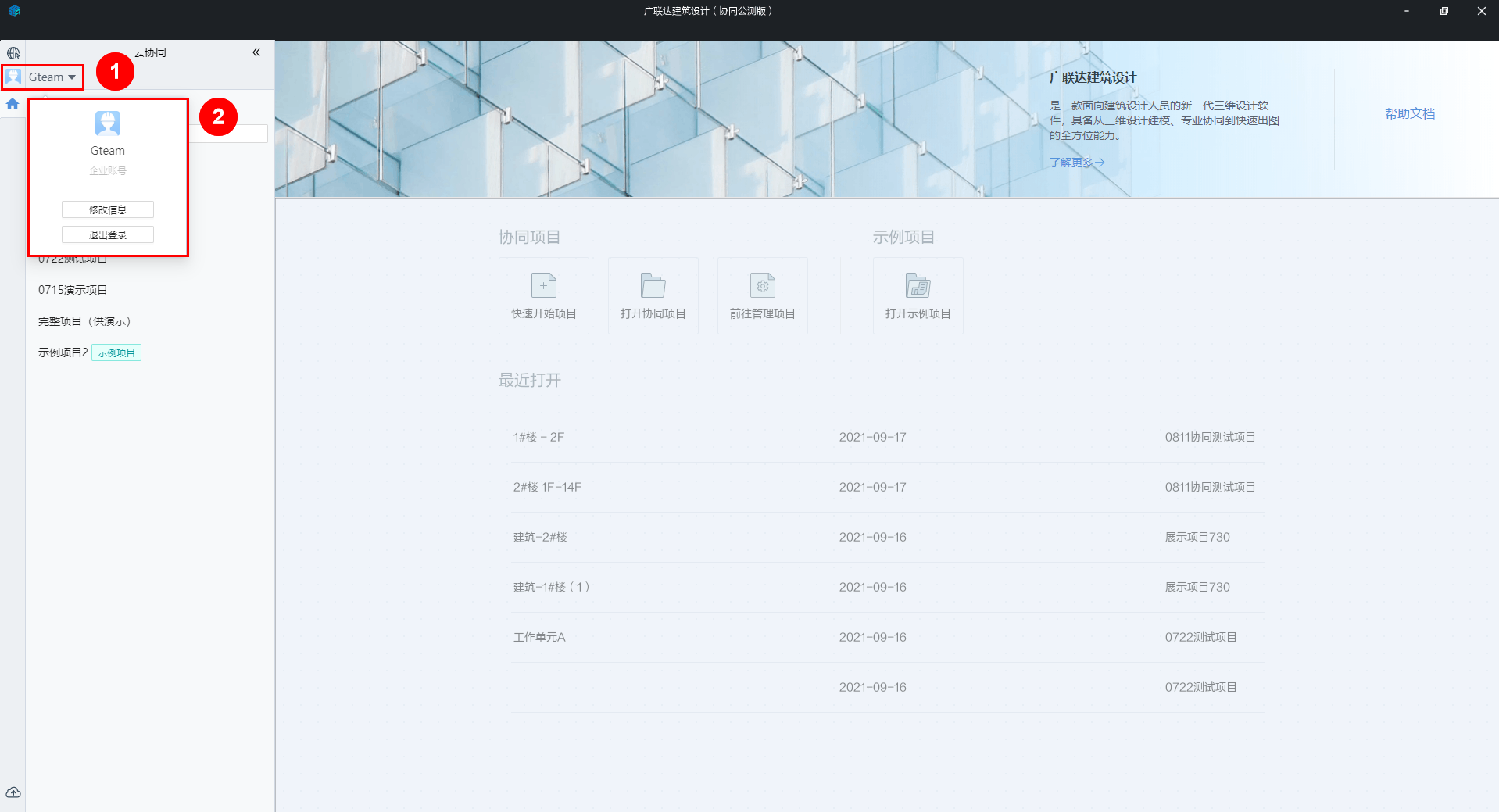Click 打开协同项目 folder tile
The height and width of the screenshot is (812, 1499).
click(x=653, y=296)
